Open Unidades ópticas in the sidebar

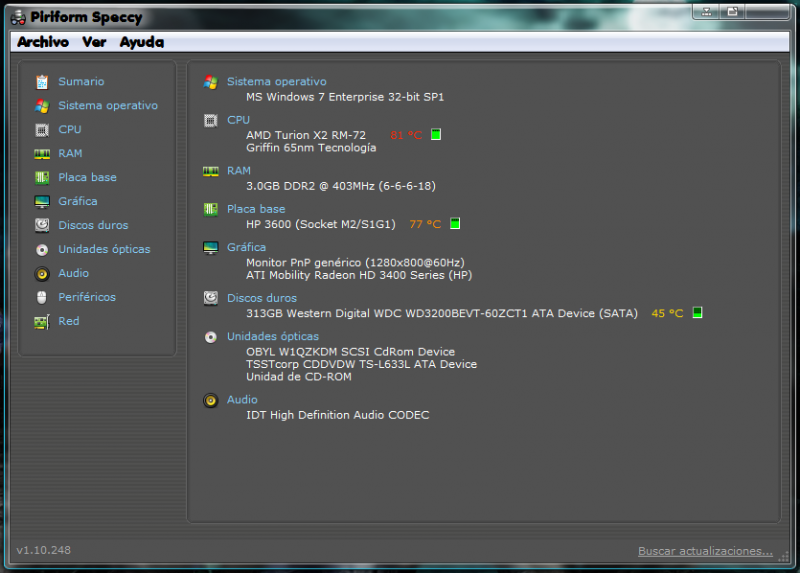pos(104,250)
